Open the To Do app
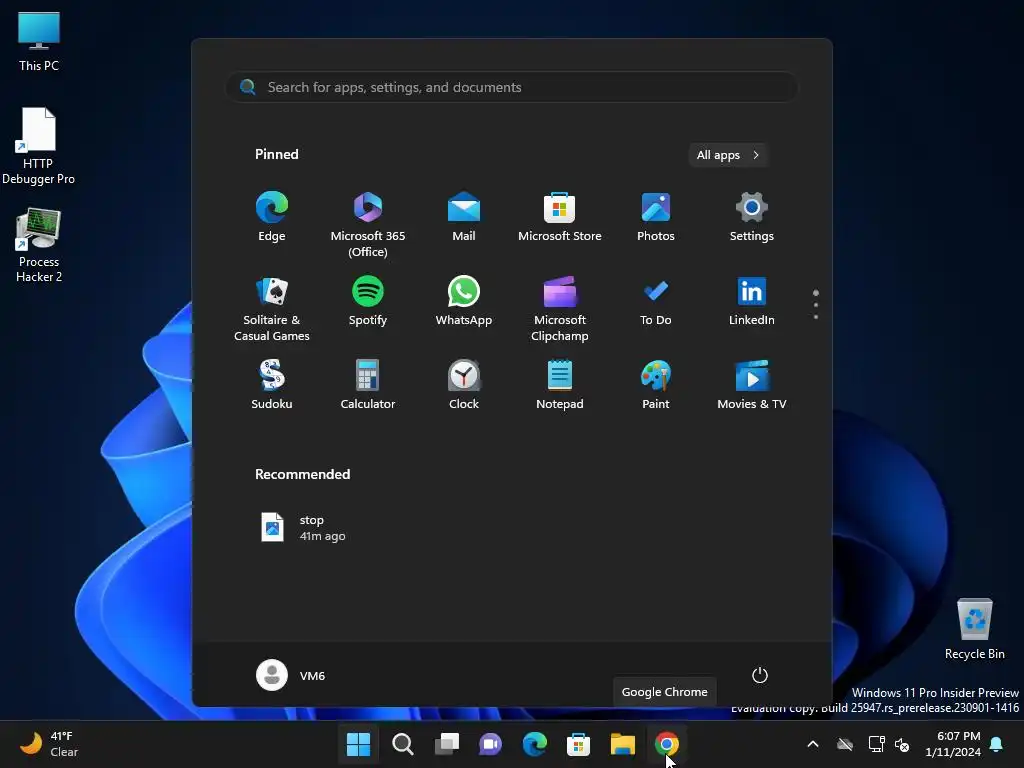Viewport: 1024px width, 768px height. 656,301
